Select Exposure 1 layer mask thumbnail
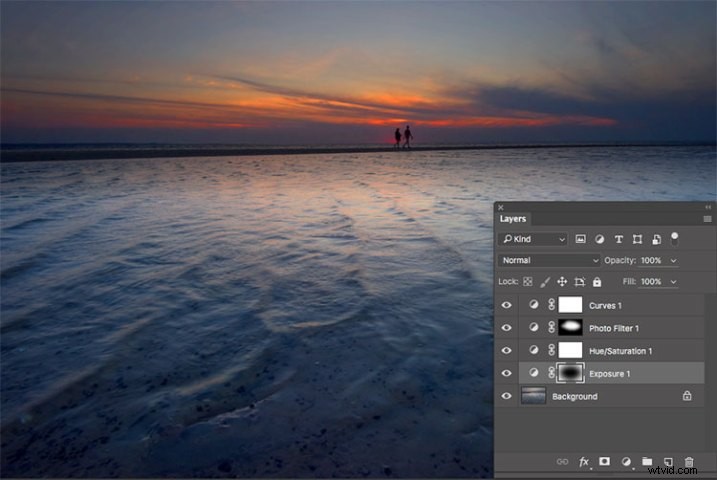The width and height of the screenshot is (717, 480). pyautogui.click(x=570, y=373)
